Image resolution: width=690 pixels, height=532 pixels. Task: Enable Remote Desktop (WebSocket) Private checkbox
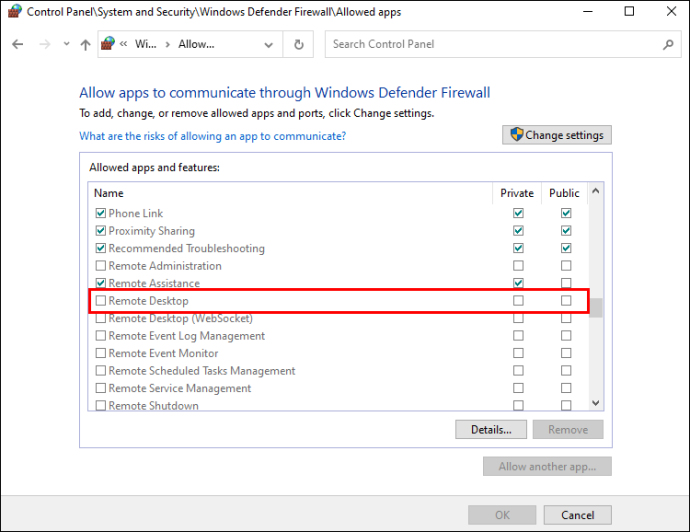[x=518, y=318]
